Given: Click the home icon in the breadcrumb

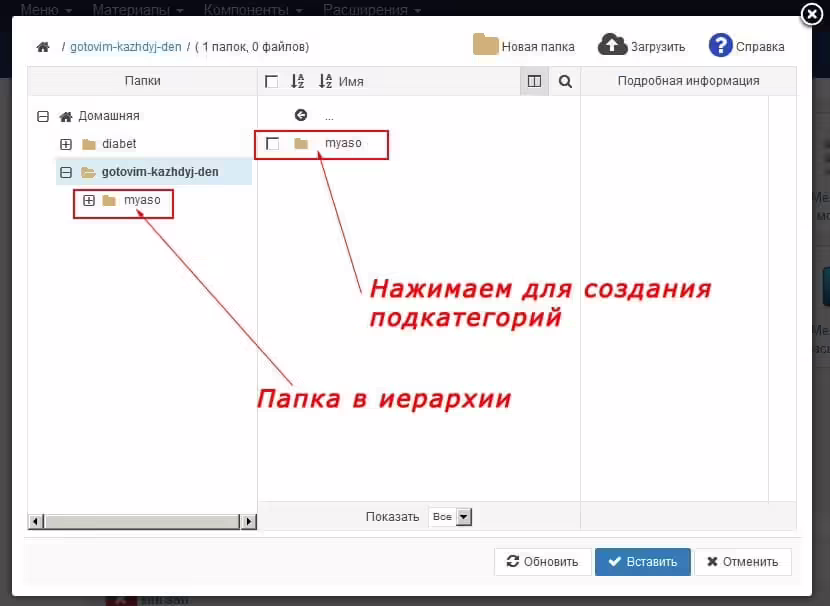Looking at the screenshot, I should [x=43, y=47].
